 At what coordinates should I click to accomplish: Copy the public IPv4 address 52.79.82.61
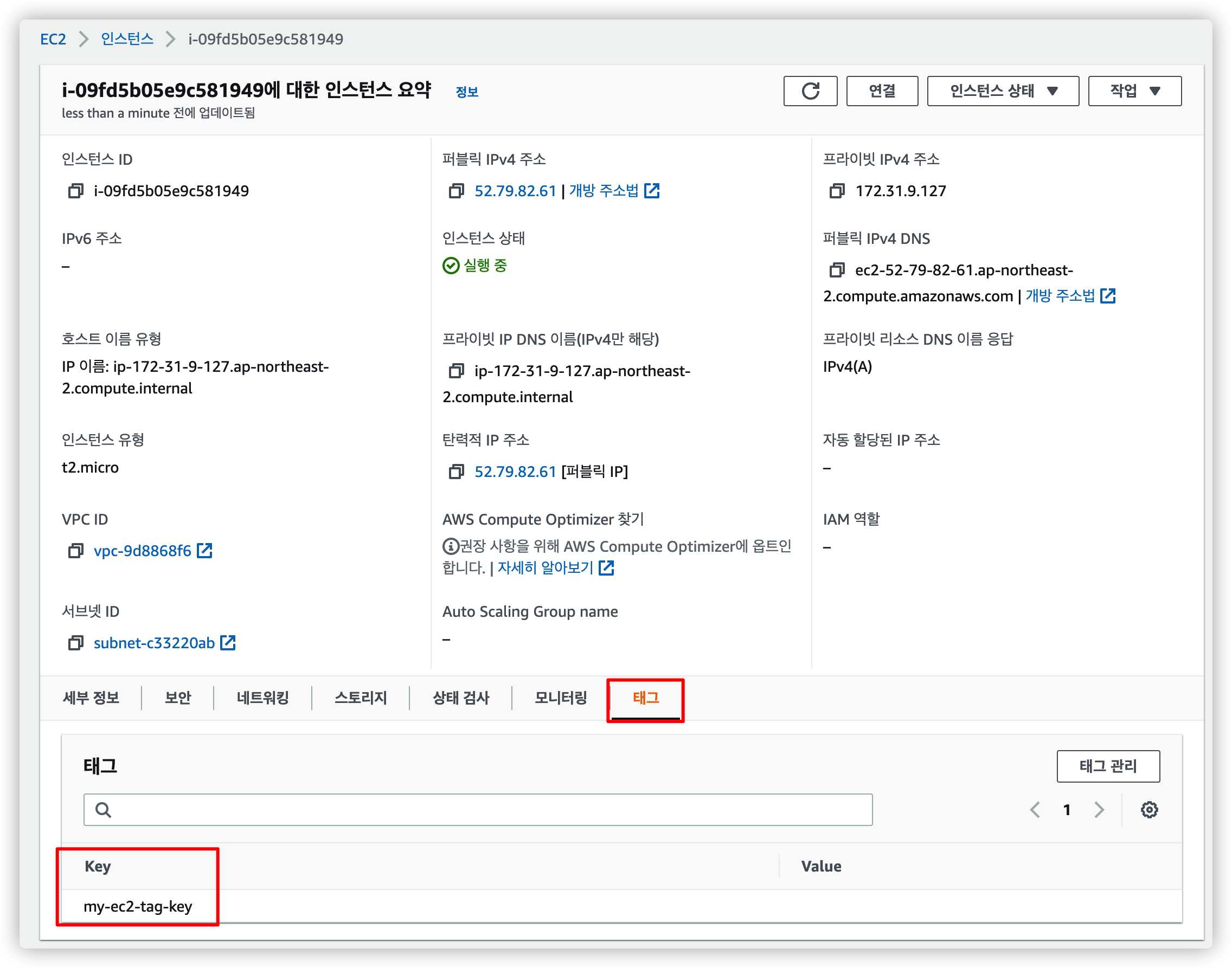tap(456, 191)
